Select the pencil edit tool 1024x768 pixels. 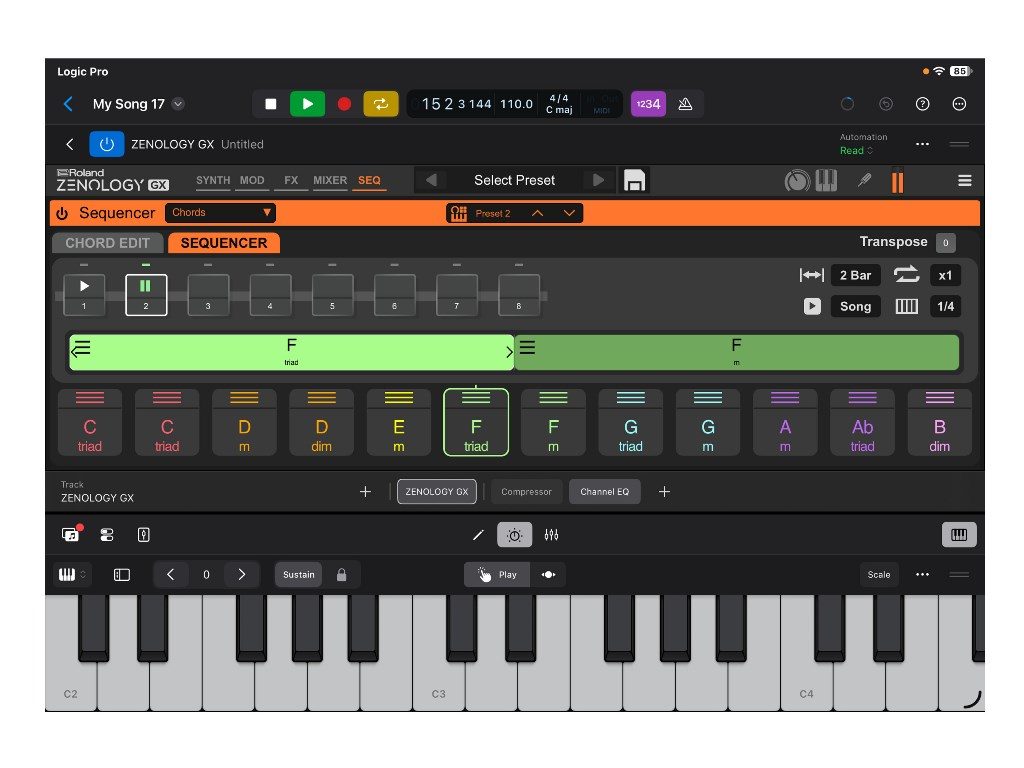pos(478,536)
